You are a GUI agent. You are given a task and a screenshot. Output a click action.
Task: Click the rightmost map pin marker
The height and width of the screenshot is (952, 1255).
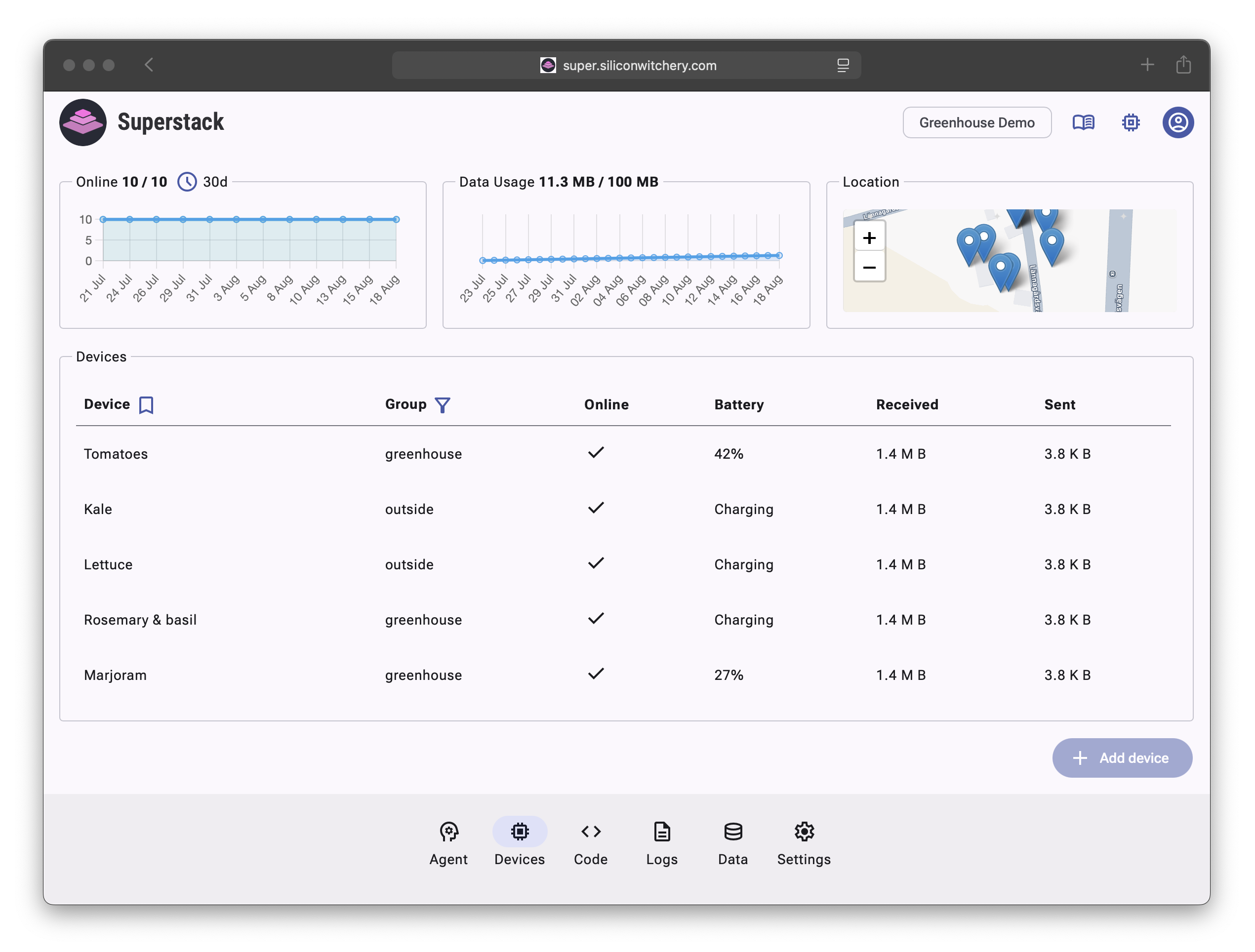click(1052, 246)
